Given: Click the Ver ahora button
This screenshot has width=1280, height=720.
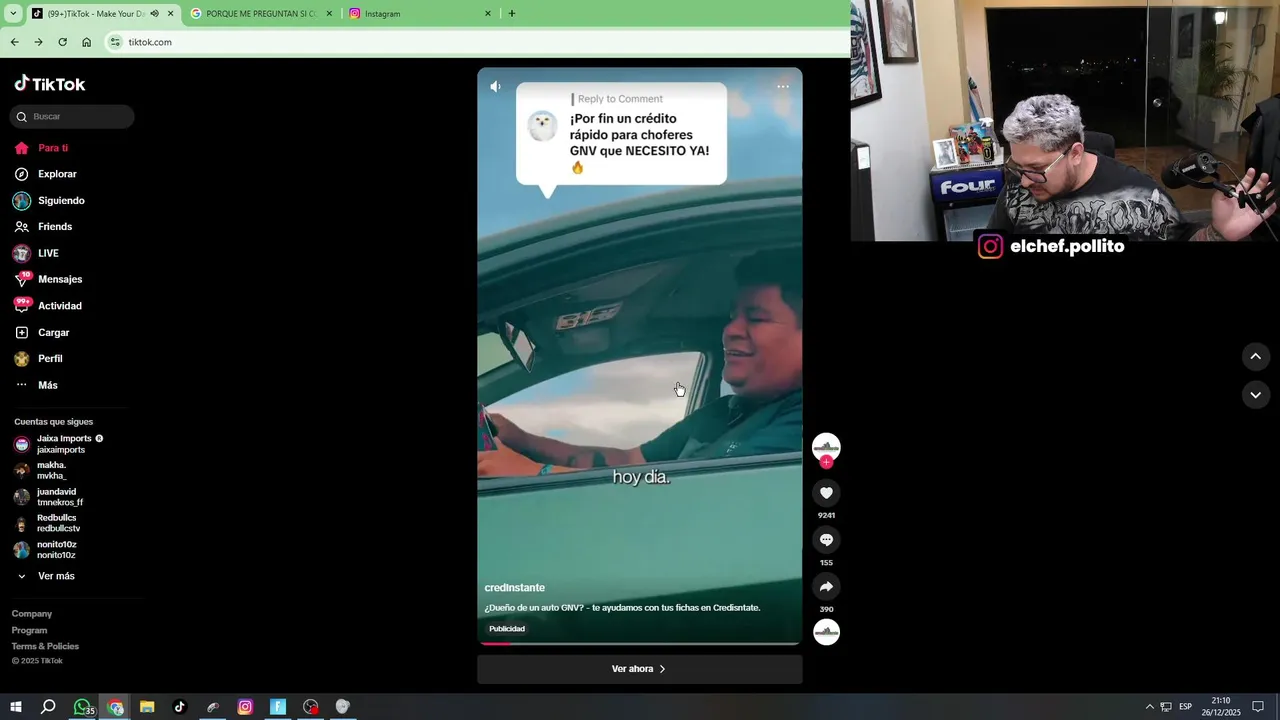Looking at the screenshot, I should point(640,669).
